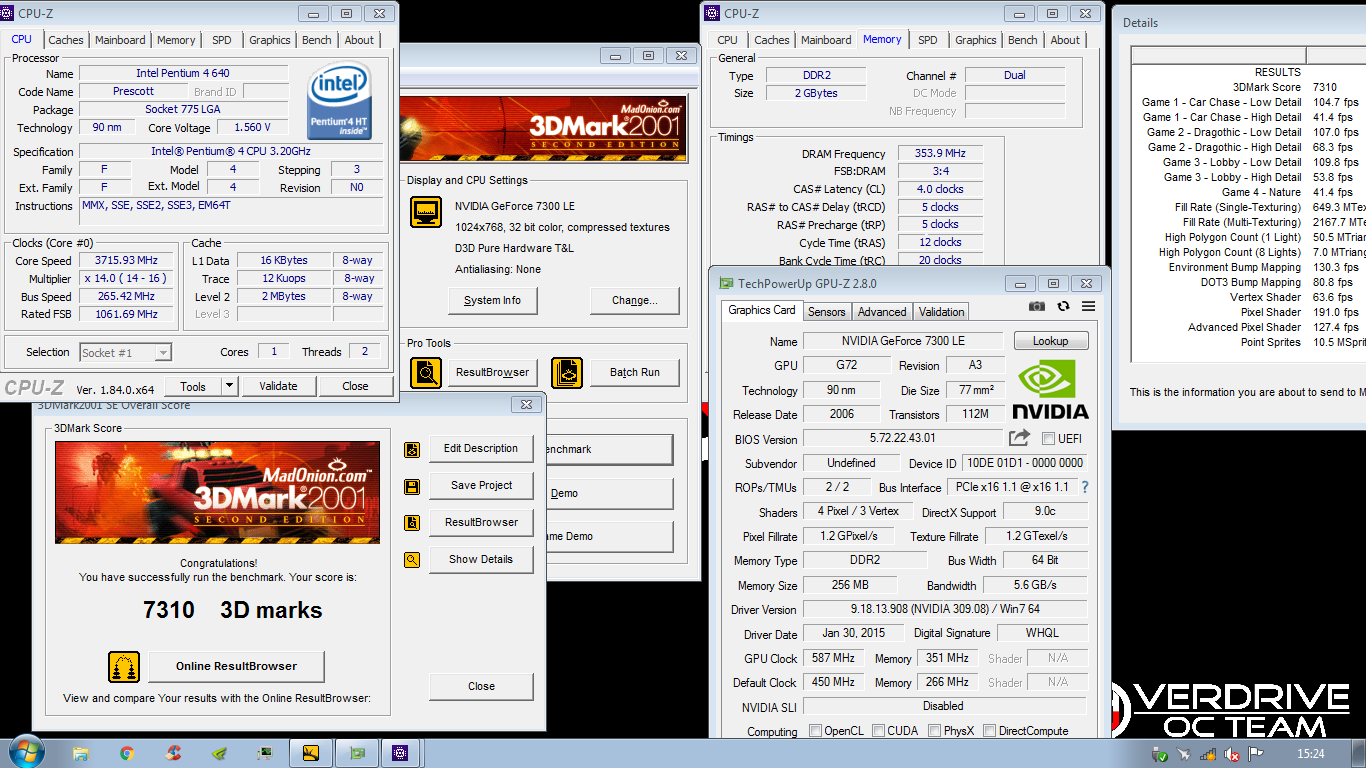Take a GPU-Z screenshot with the camera icon
The image size is (1366, 768).
click(1037, 306)
